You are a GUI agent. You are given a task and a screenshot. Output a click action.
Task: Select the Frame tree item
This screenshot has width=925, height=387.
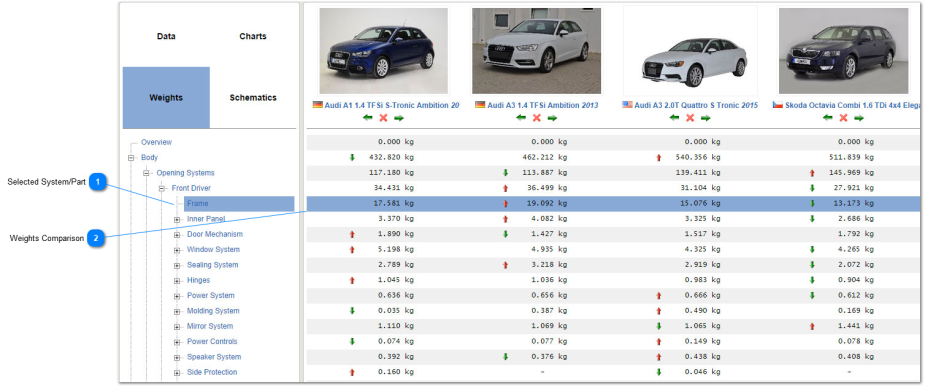coord(240,204)
